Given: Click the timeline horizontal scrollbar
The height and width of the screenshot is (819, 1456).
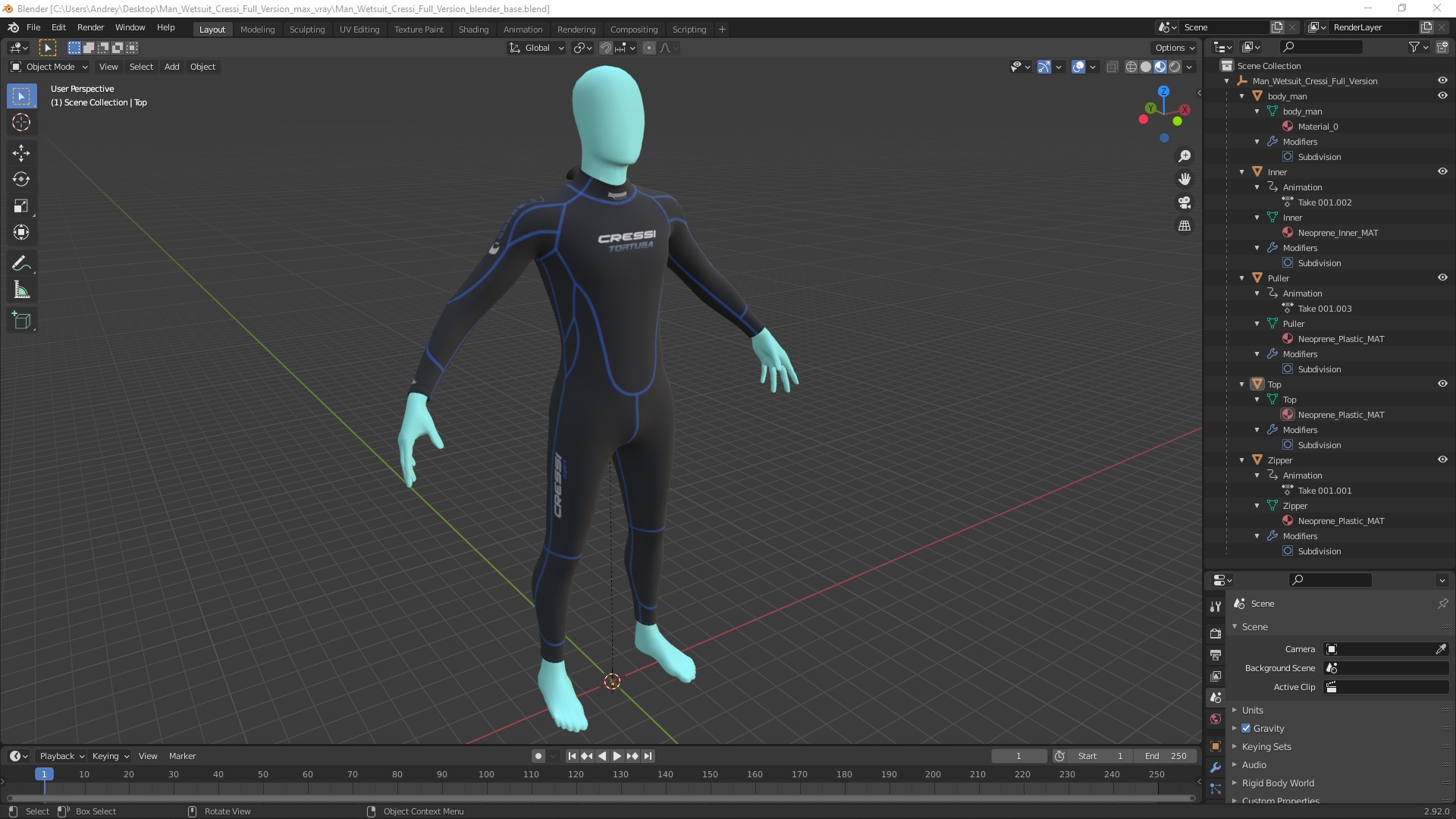Looking at the screenshot, I should [x=601, y=799].
